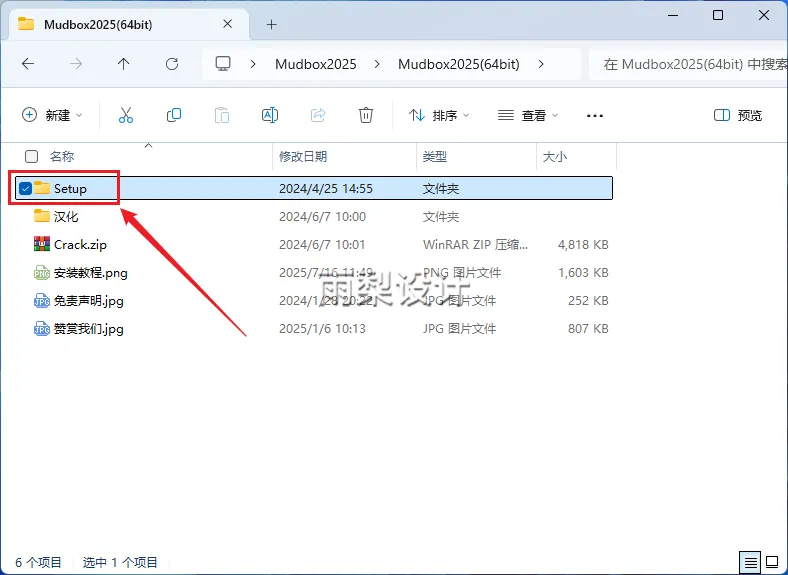Click Mudbox2025 breadcrumb segment
788x575 pixels.
(316, 64)
